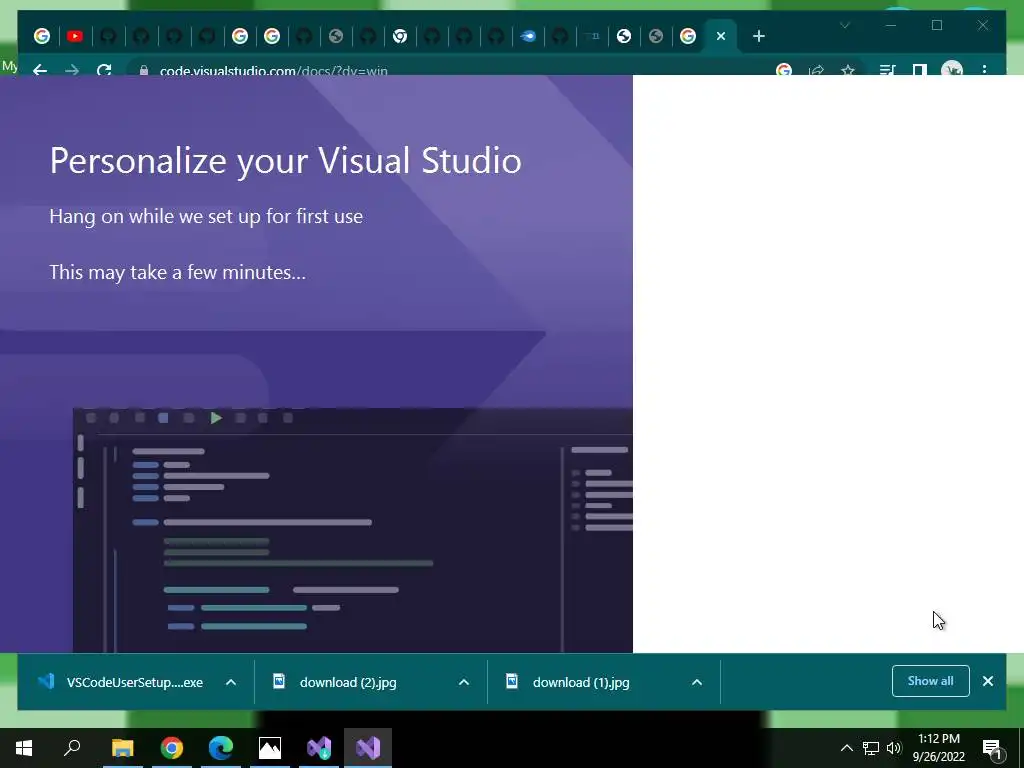The width and height of the screenshot is (1024, 768).
Task: Open network status in system tray
Action: (871, 748)
